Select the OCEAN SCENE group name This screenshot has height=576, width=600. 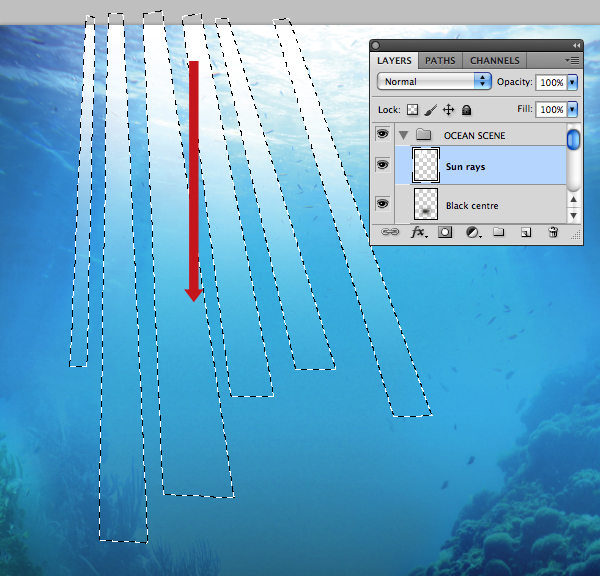click(474, 135)
